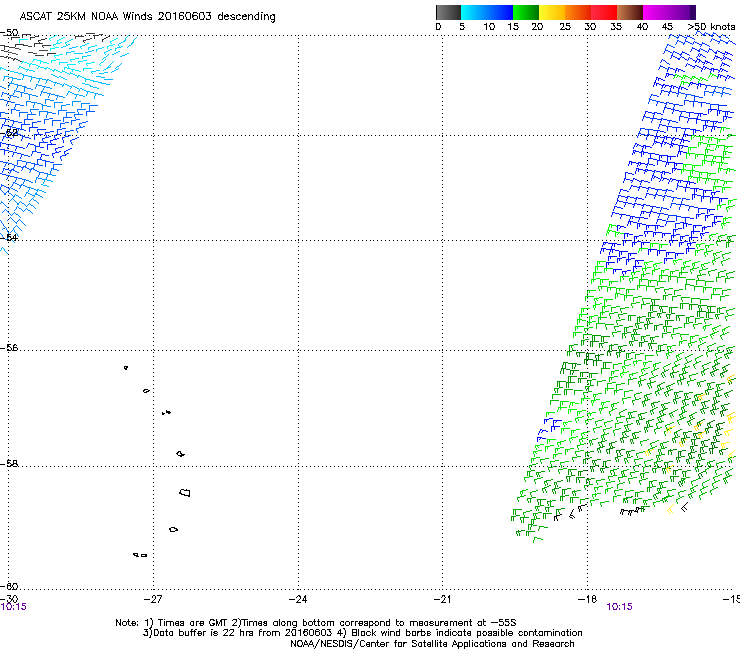The width and height of the screenshot is (740, 650).
Task: Click the green 15-20 knots legend color
Action: pyautogui.click(x=526, y=12)
